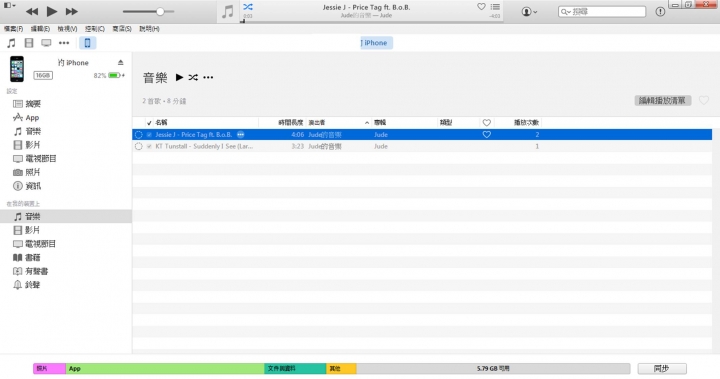Select 音樂 under On My Device
The image size is (720, 379).
click(66, 216)
